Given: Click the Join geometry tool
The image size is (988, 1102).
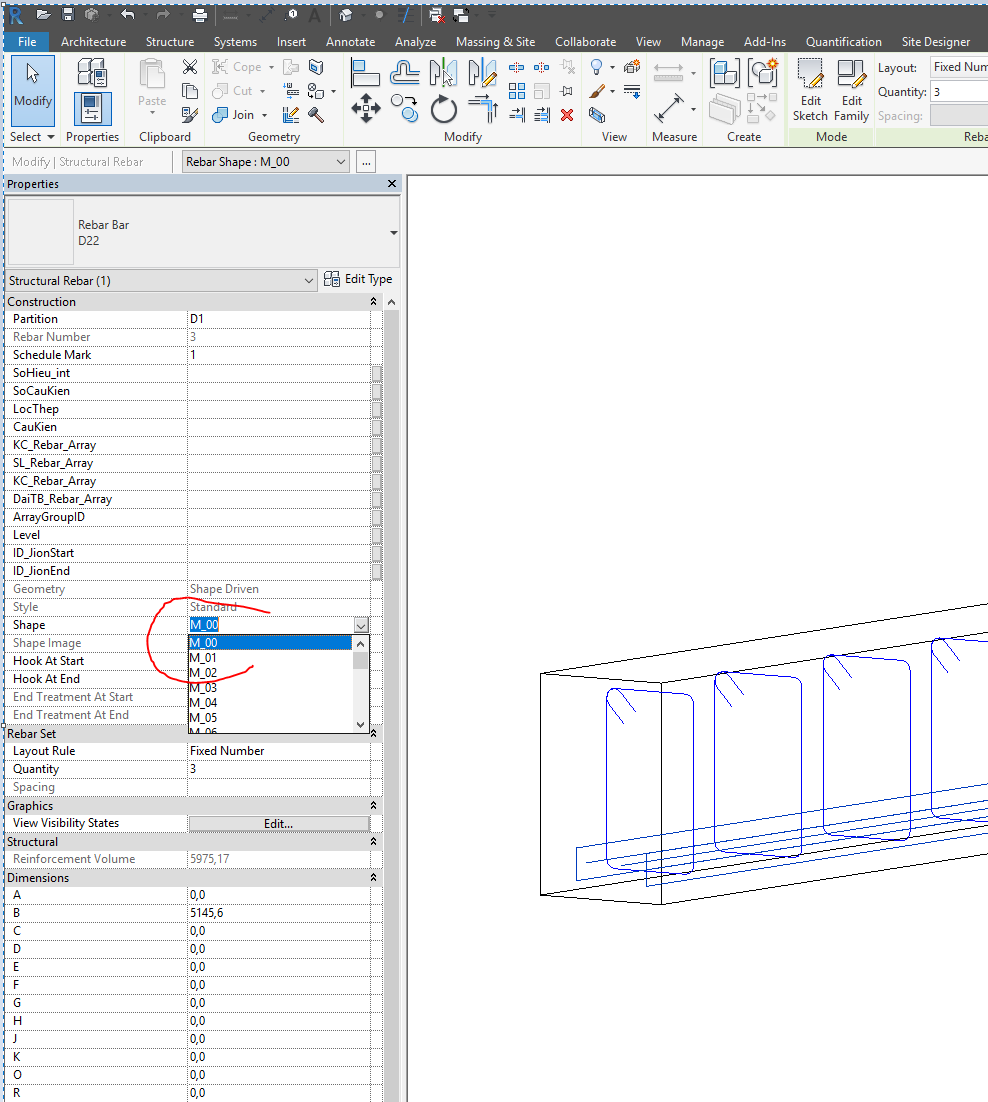Looking at the screenshot, I should [x=233, y=115].
